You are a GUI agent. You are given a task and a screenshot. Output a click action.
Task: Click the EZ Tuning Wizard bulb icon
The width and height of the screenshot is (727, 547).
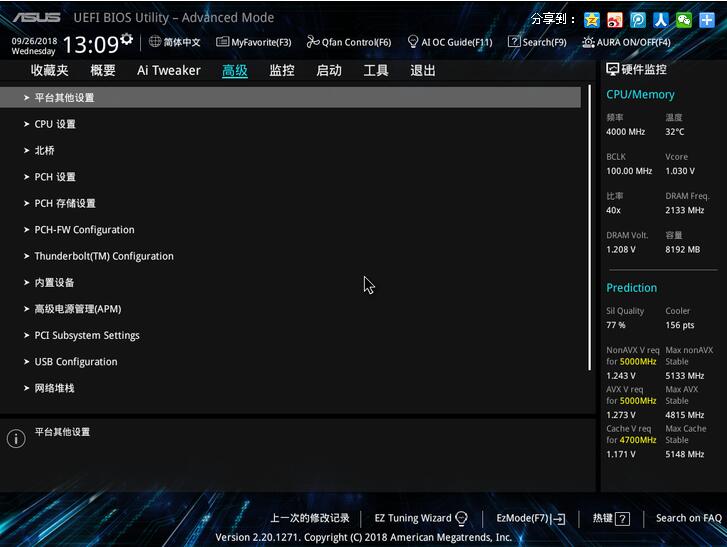point(461,518)
